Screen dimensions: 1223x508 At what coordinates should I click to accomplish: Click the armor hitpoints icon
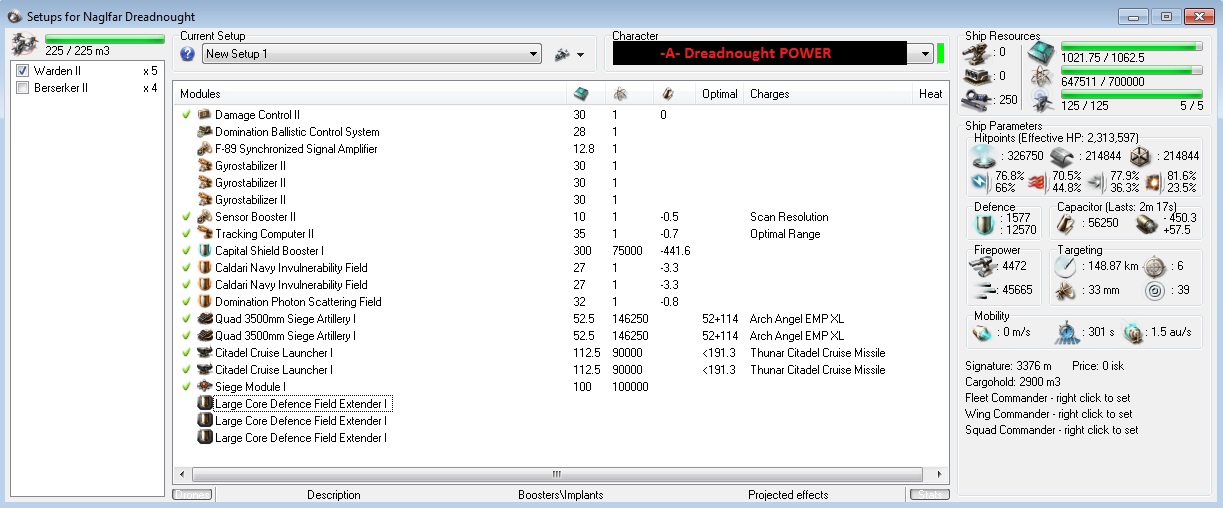click(x=1061, y=155)
